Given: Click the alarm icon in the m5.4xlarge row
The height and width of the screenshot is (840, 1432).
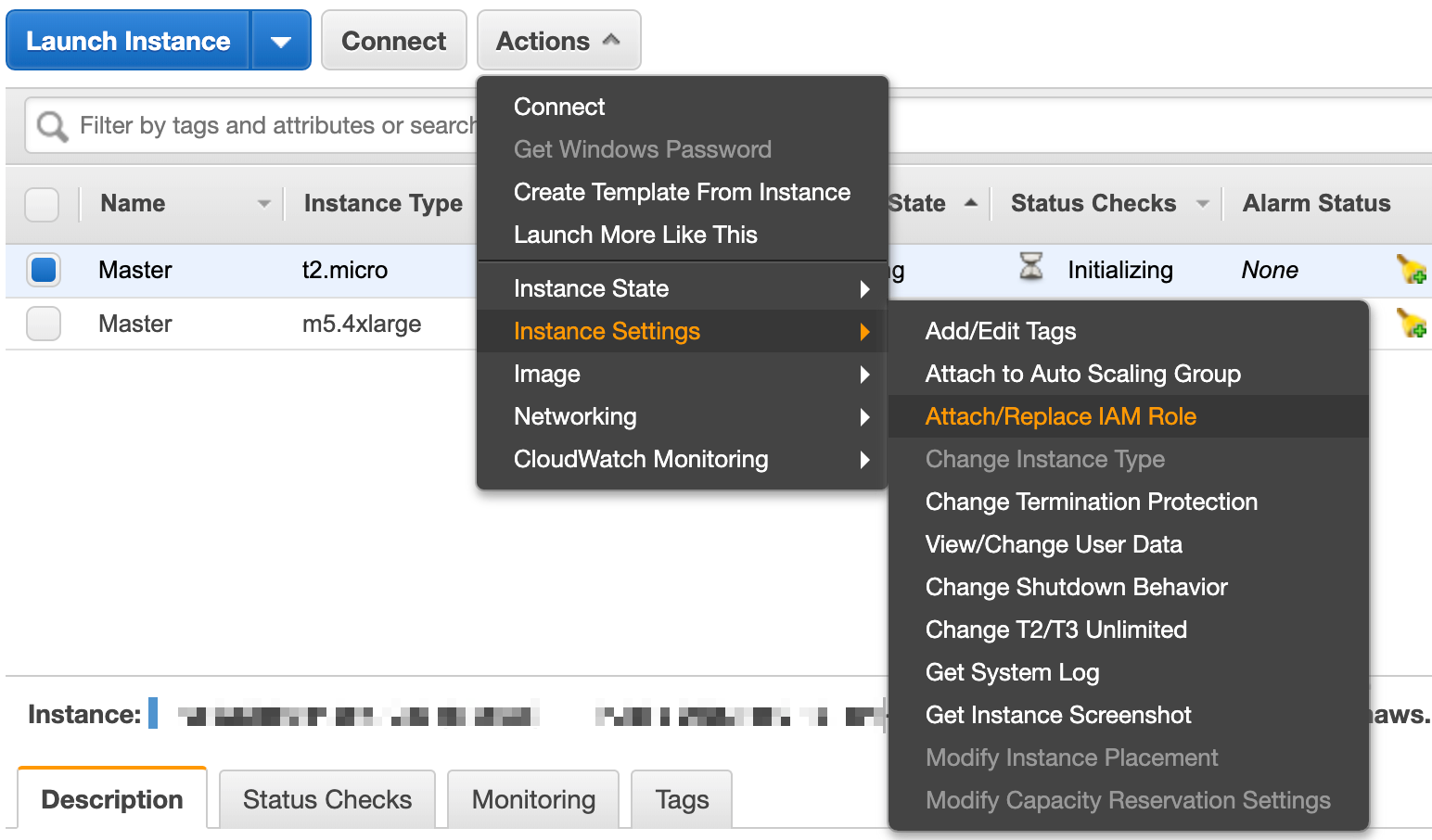Looking at the screenshot, I should [1412, 324].
